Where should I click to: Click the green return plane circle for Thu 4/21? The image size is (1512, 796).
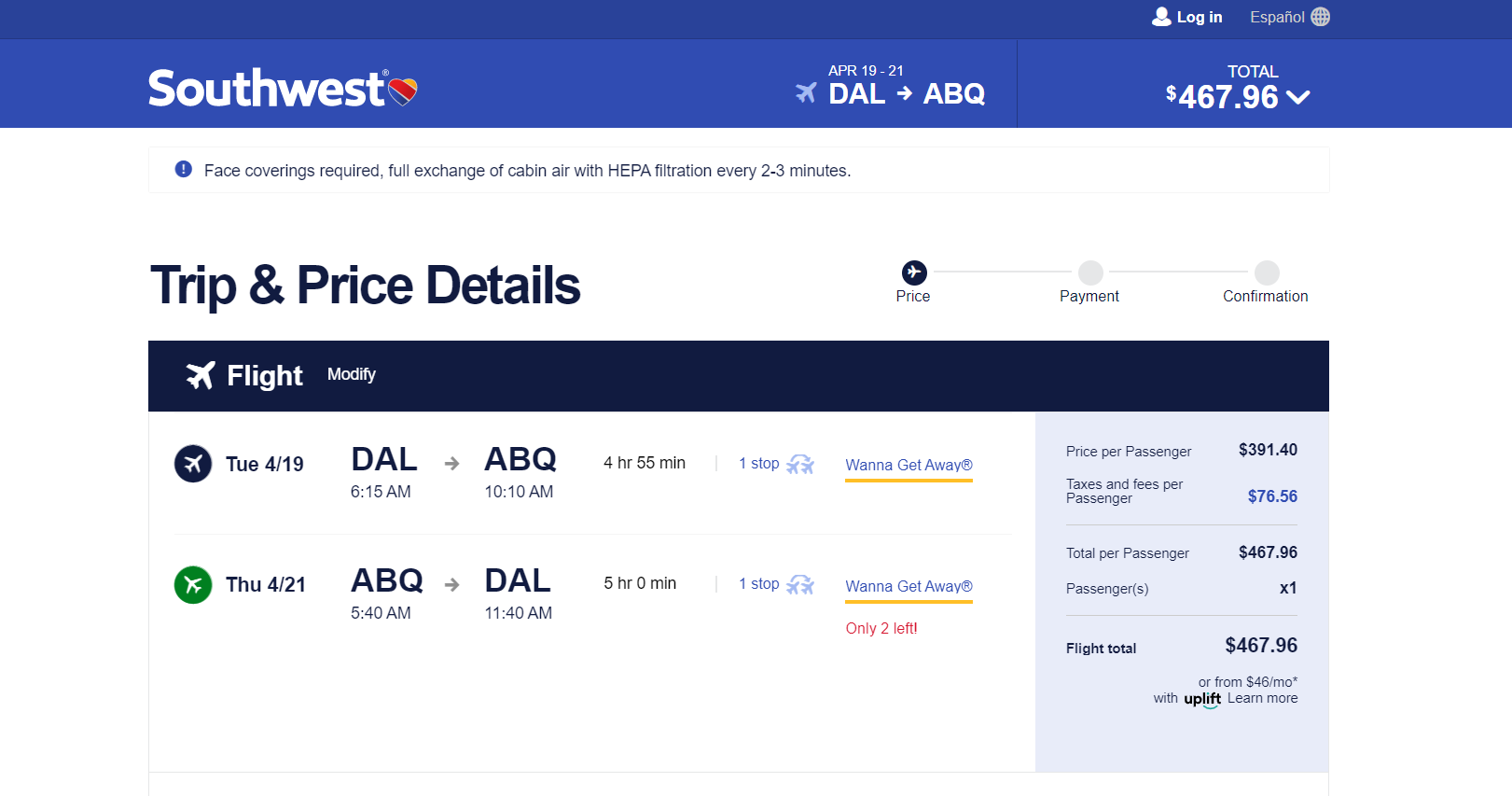point(193,585)
